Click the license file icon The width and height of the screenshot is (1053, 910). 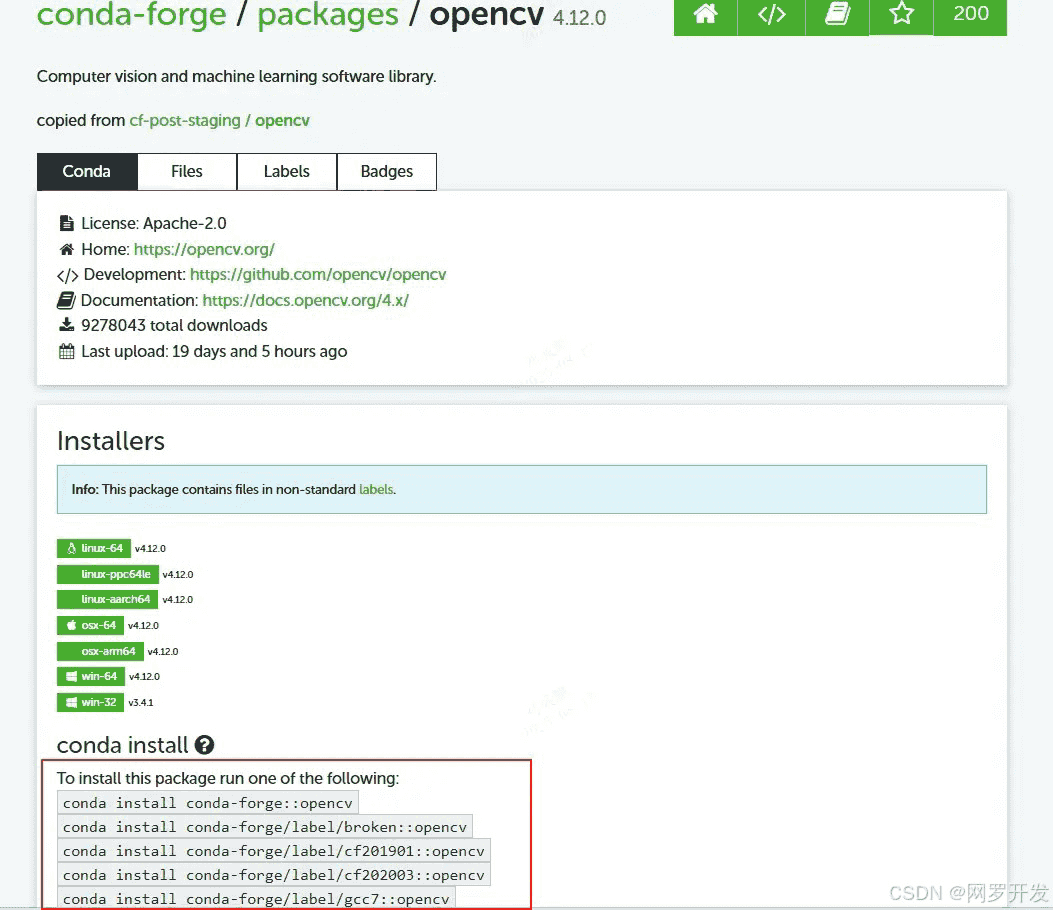tap(66, 223)
